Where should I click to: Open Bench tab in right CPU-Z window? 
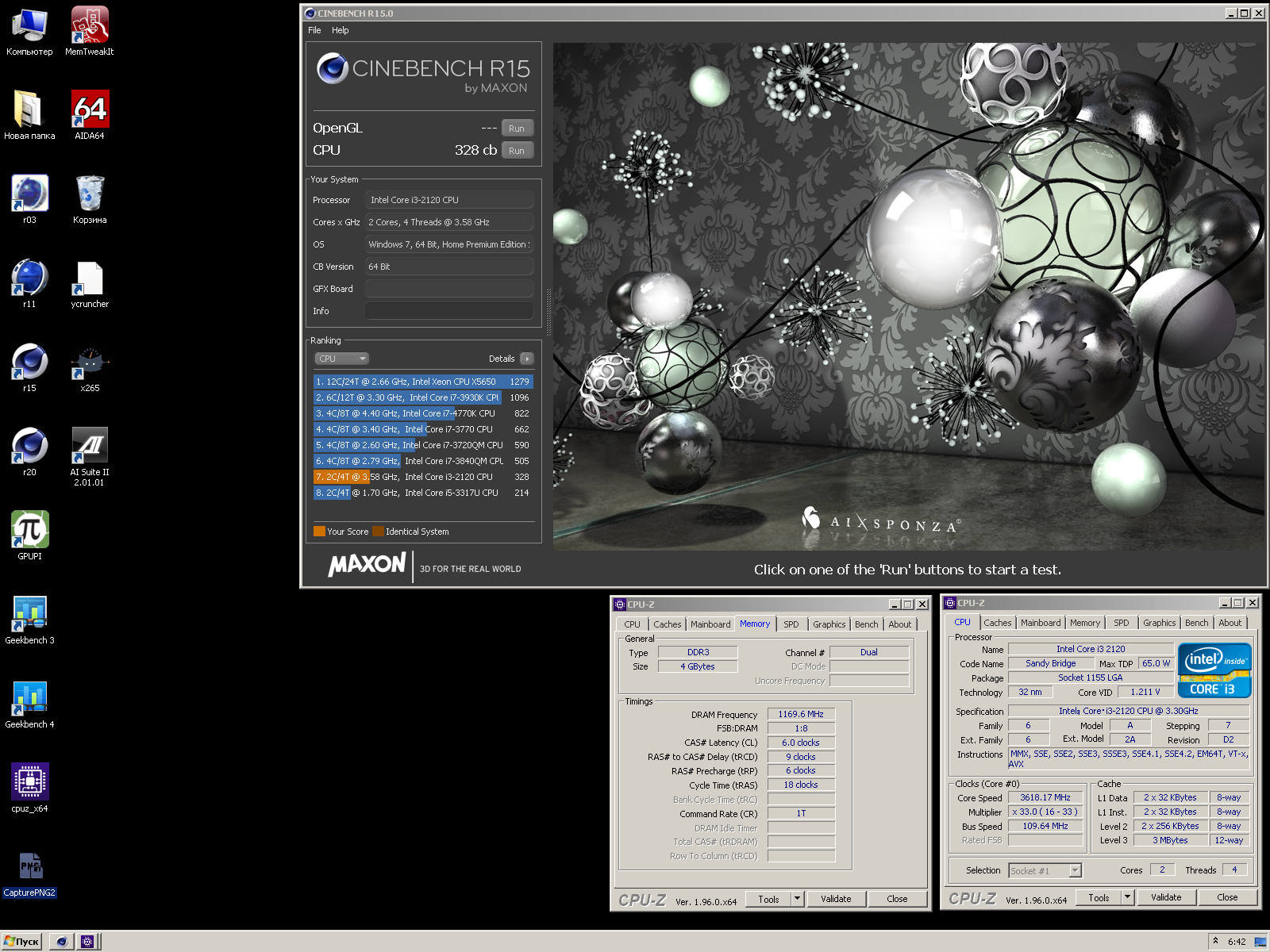1196,623
